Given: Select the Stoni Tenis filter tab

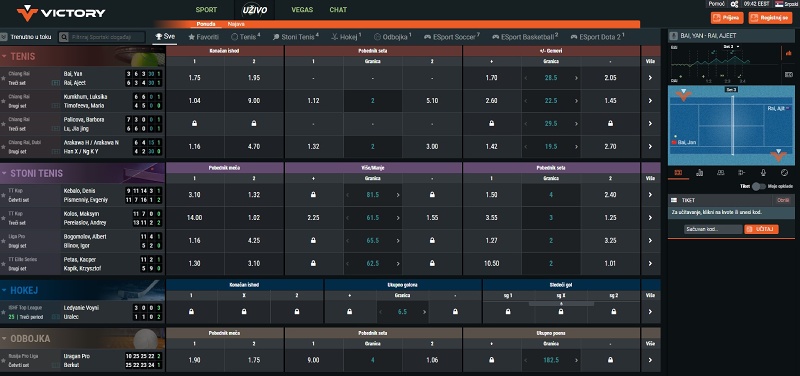Looking at the screenshot, I should pos(296,37).
